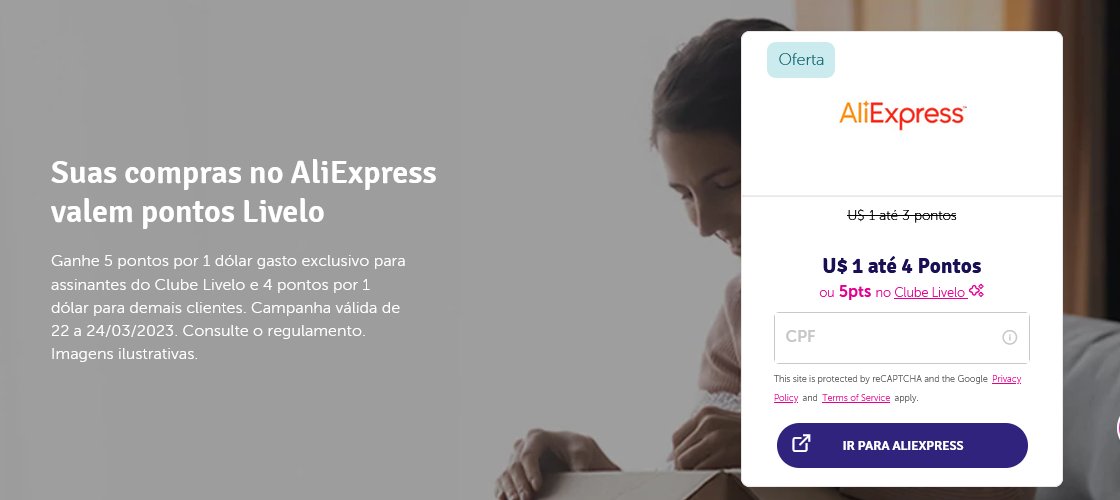Open the Clube Livelo link

coord(930,292)
